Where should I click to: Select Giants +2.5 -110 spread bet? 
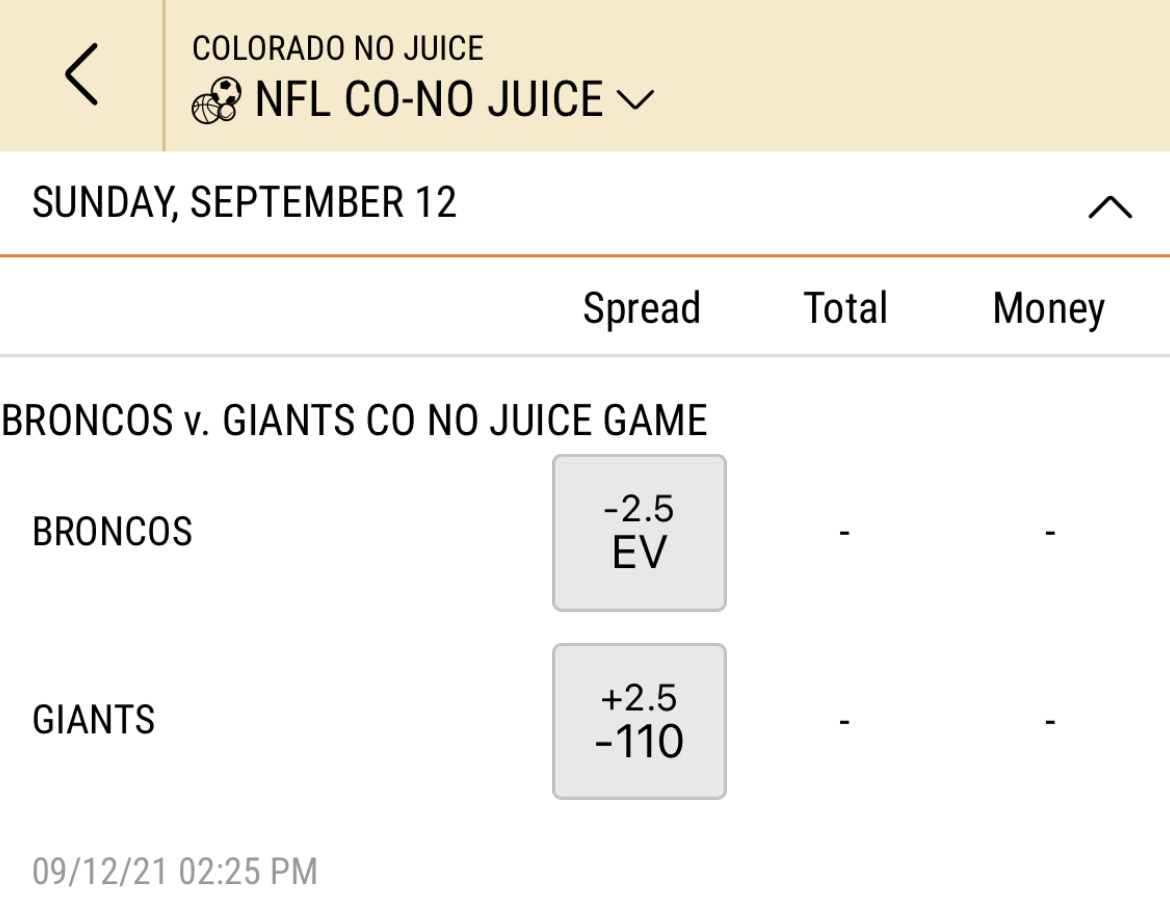(x=639, y=722)
